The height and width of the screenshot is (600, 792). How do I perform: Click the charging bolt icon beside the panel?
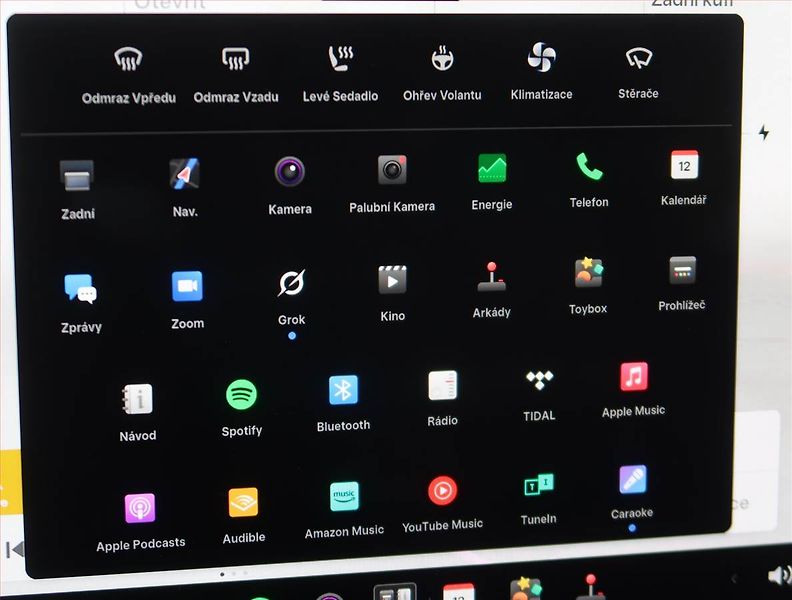coord(764,132)
